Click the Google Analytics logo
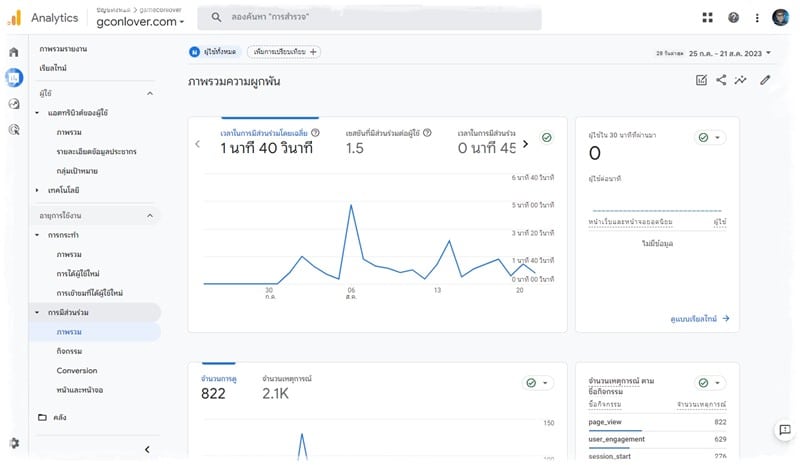800x465 pixels. pyautogui.click(x=14, y=17)
